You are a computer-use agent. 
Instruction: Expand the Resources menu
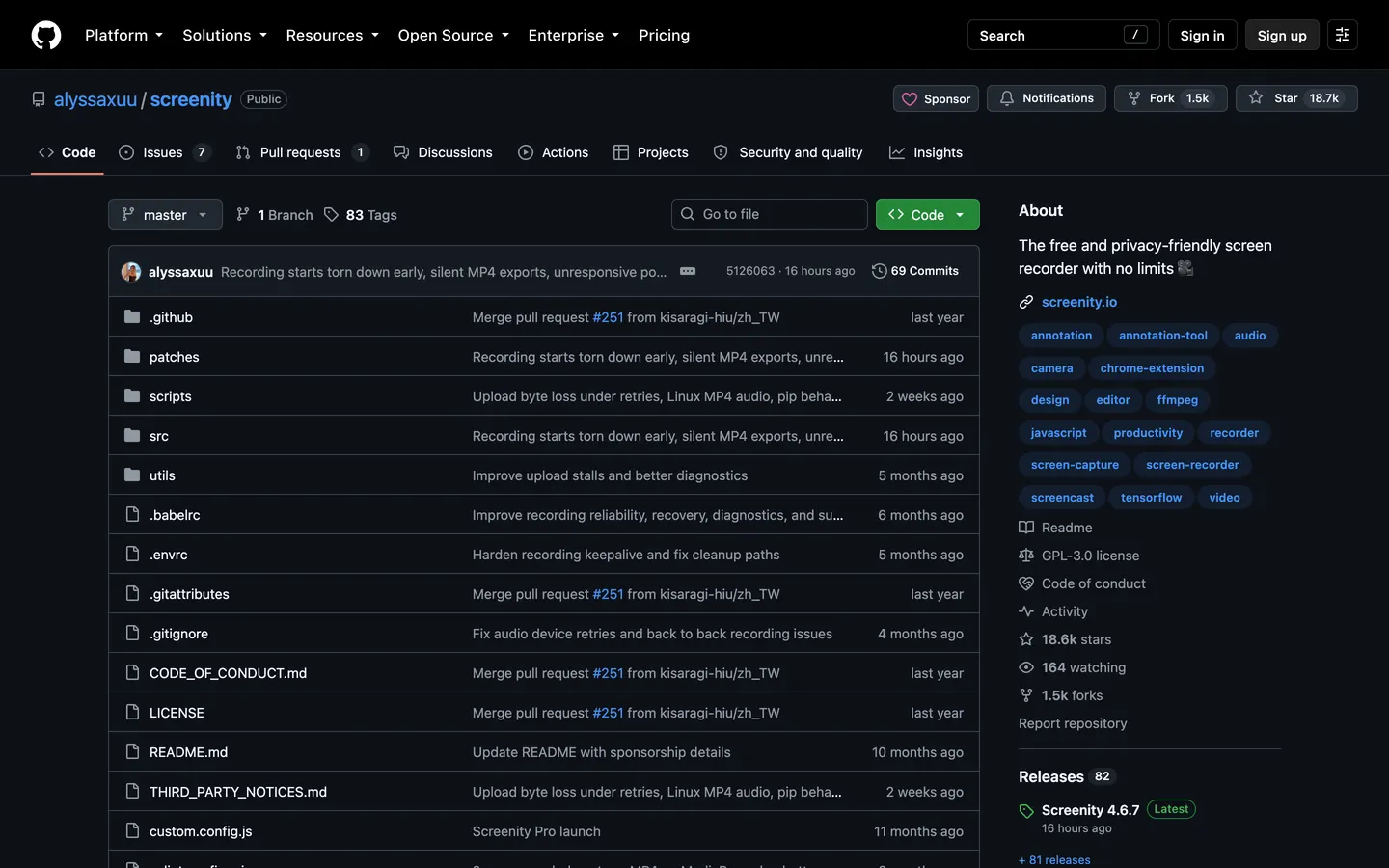pyautogui.click(x=332, y=35)
